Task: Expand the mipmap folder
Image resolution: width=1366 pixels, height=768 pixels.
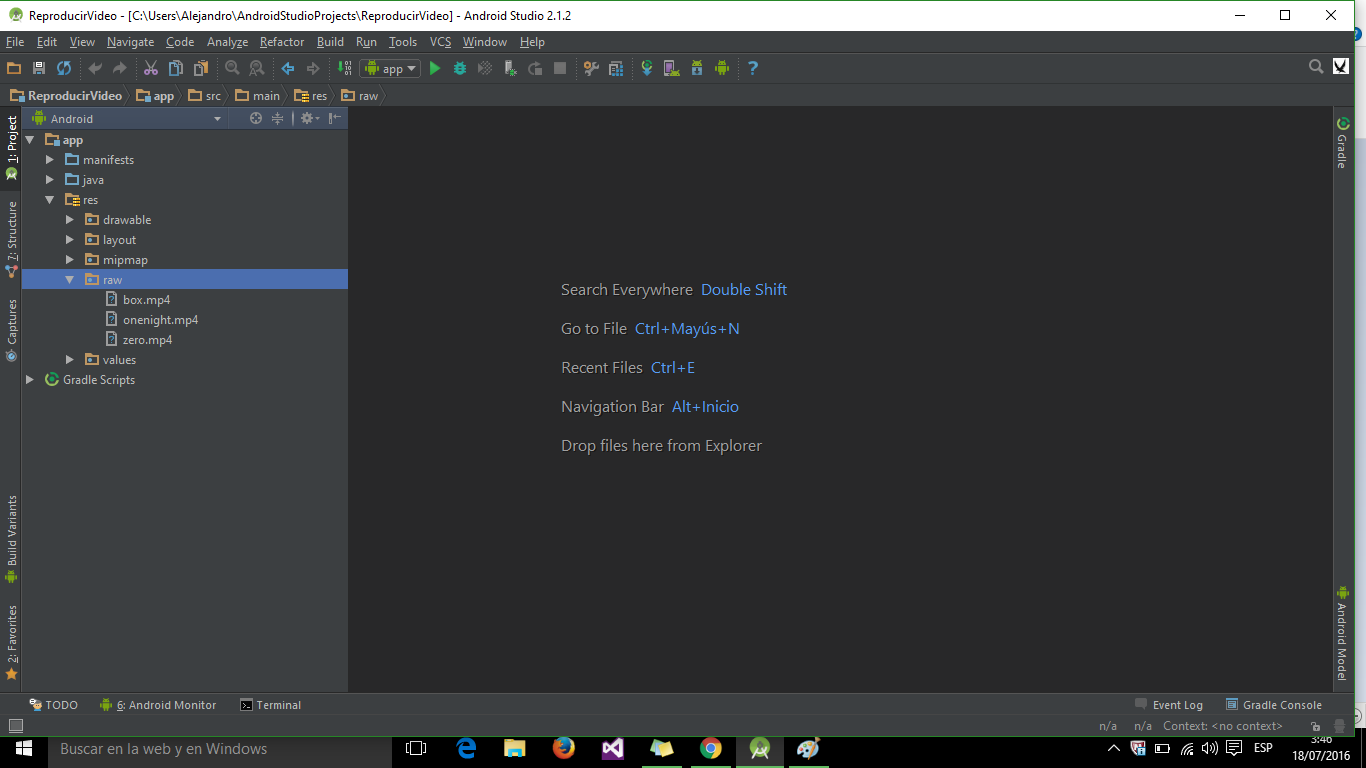Action: pos(70,260)
